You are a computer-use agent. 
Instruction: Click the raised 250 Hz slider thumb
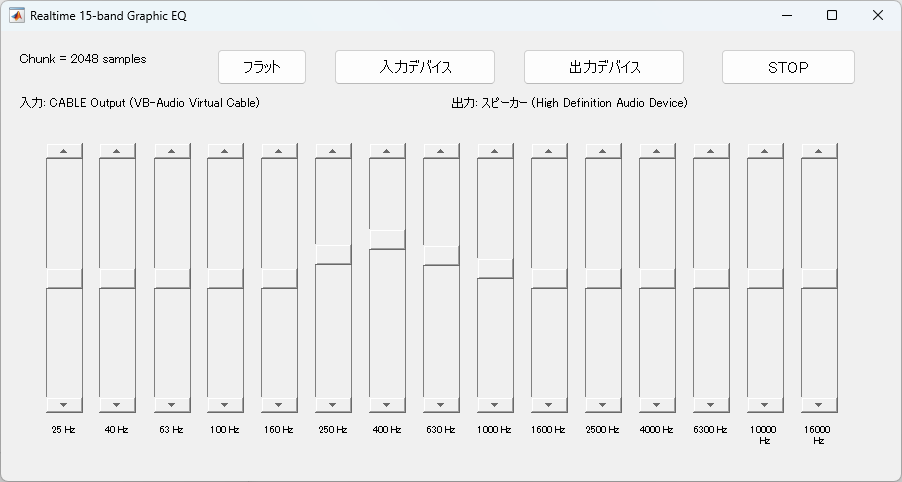(x=333, y=255)
